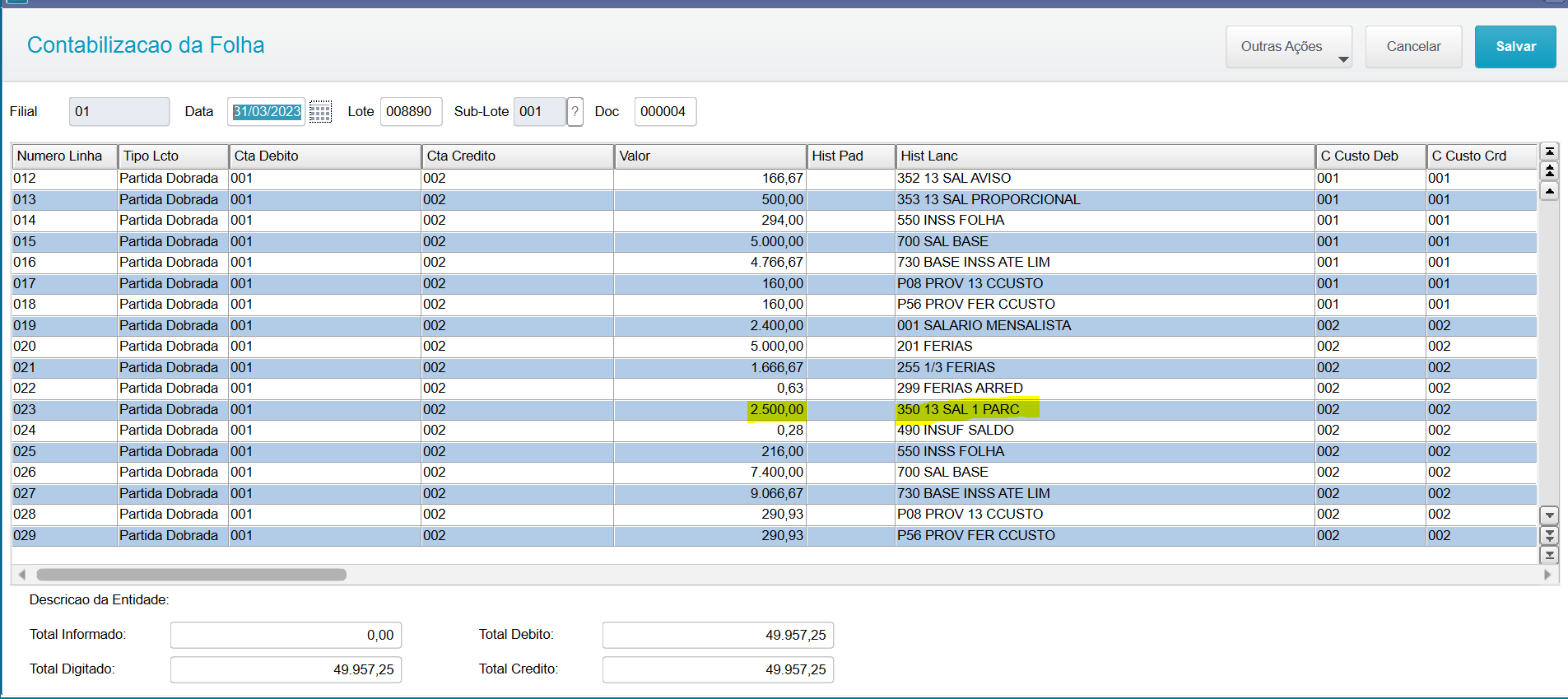
Task: Jump to the first grid row button
Action: pos(1549,151)
